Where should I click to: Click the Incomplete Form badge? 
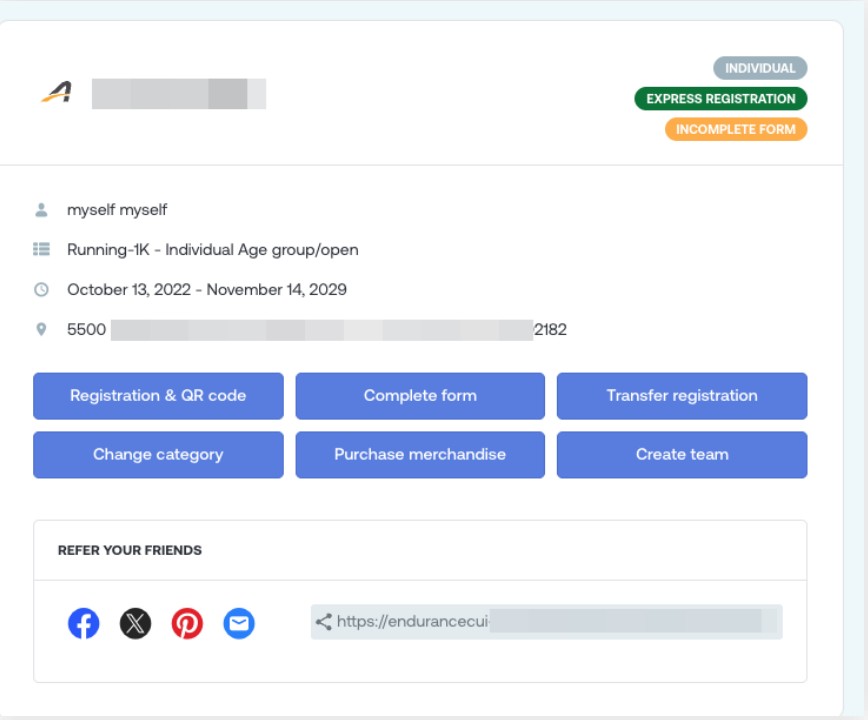click(x=735, y=129)
